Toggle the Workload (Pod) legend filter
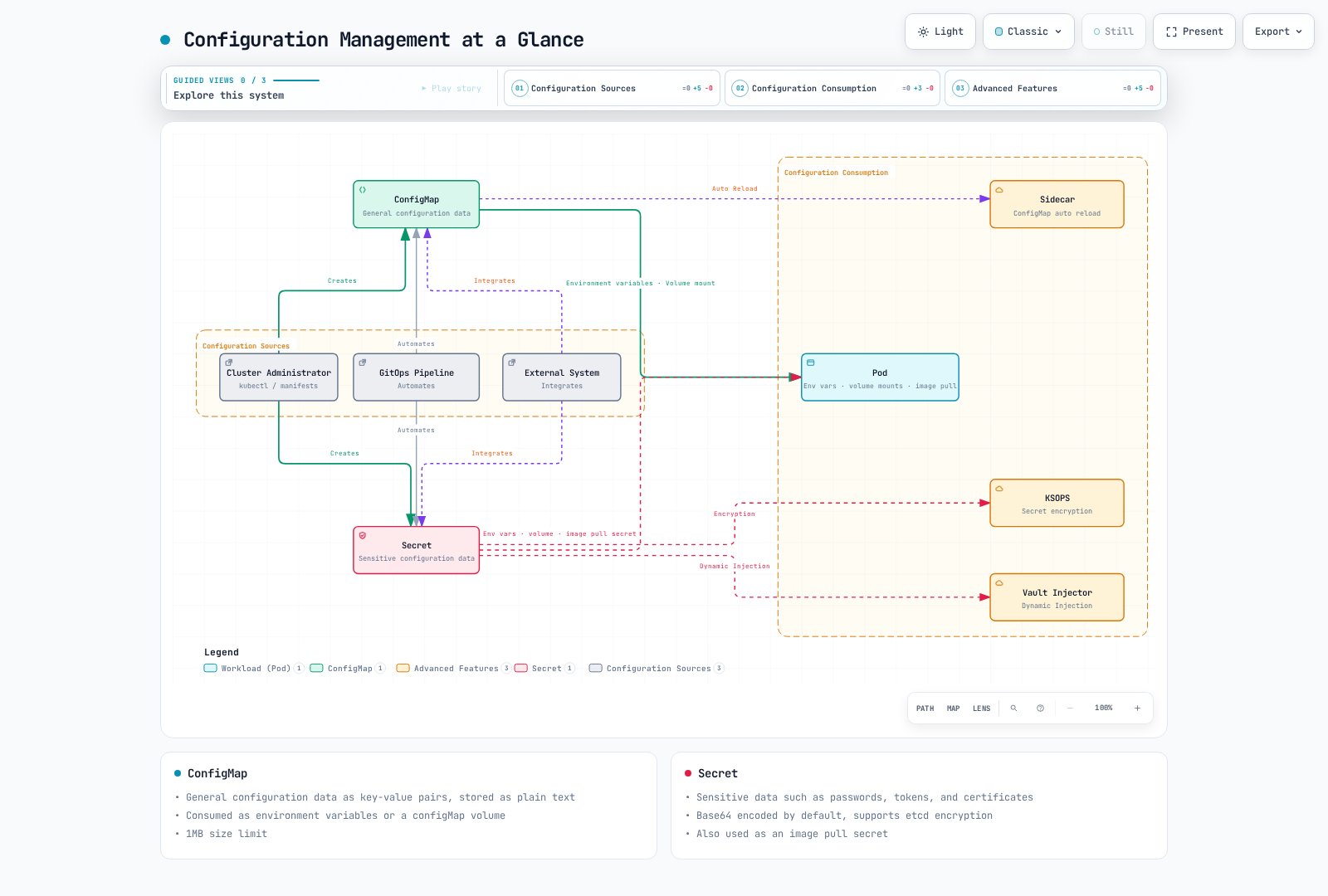Viewport: 1328px width, 896px height. [254, 669]
